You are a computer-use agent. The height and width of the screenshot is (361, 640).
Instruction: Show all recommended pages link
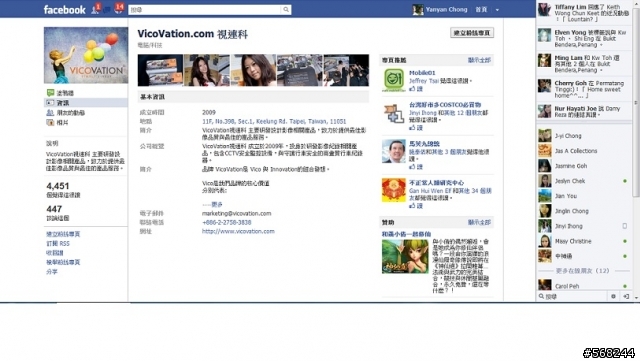(x=479, y=60)
